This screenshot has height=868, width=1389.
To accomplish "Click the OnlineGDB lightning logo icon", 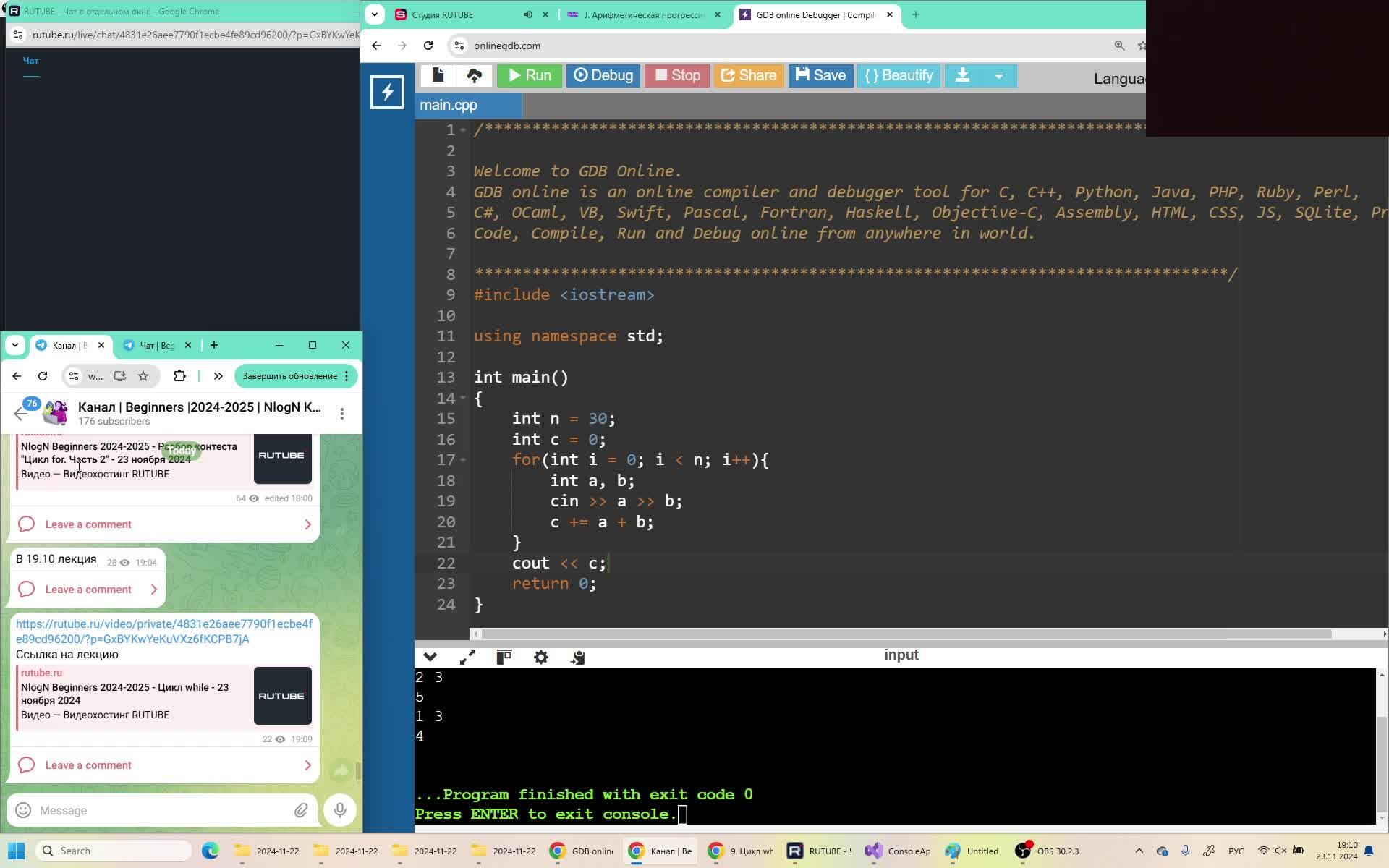I will coord(387,92).
